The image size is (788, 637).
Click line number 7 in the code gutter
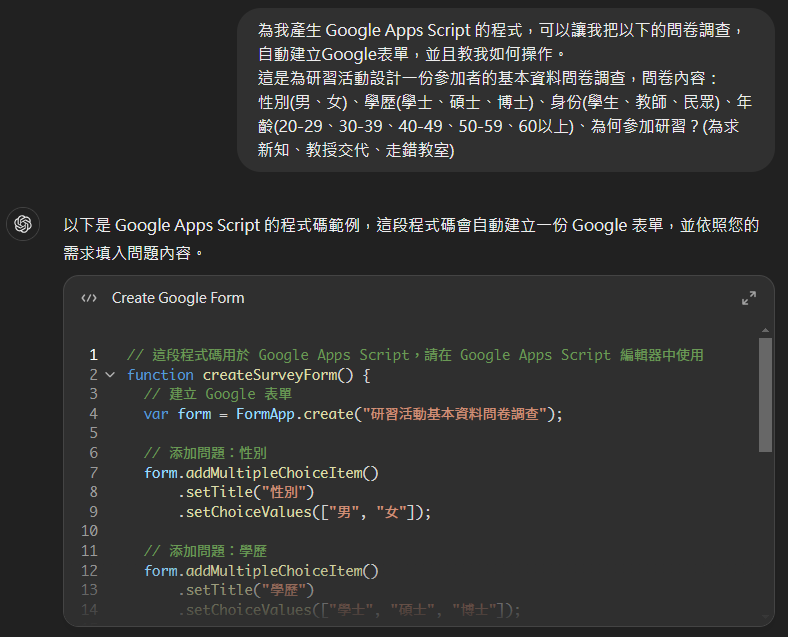click(x=93, y=473)
